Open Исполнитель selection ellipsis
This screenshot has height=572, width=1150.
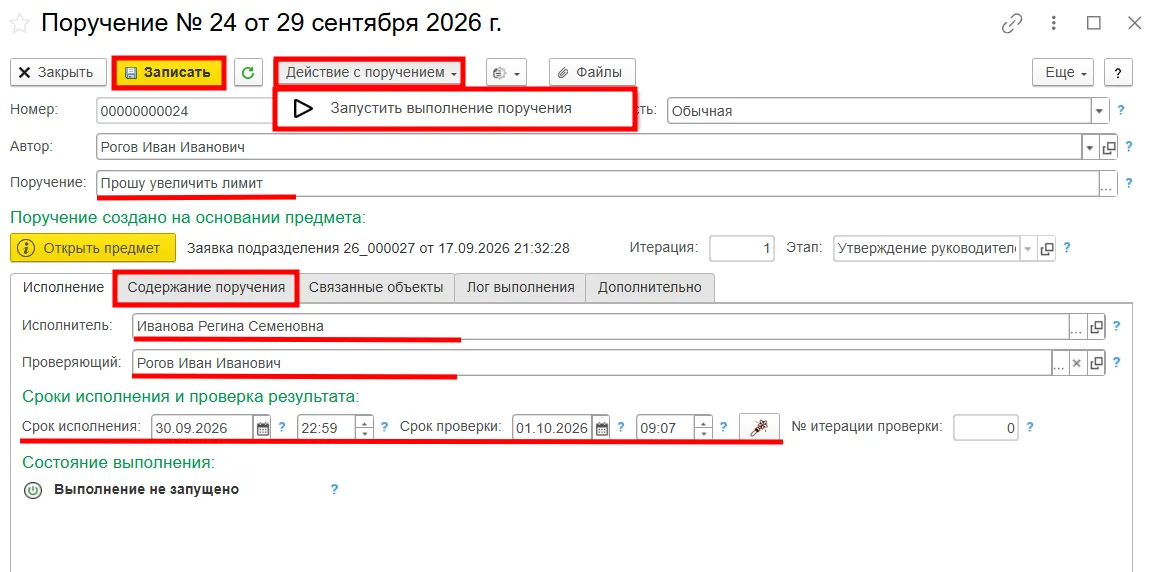click(x=1076, y=328)
